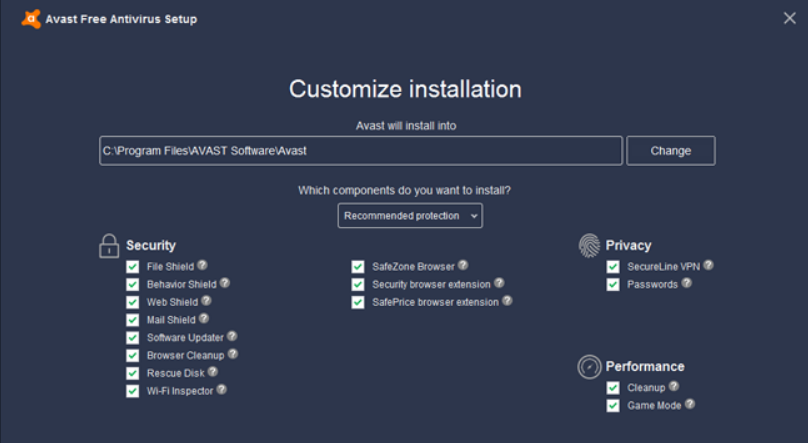Image resolution: width=808 pixels, height=443 pixels.
Task: Close the Avast setup window
Action: [x=789, y=19]
